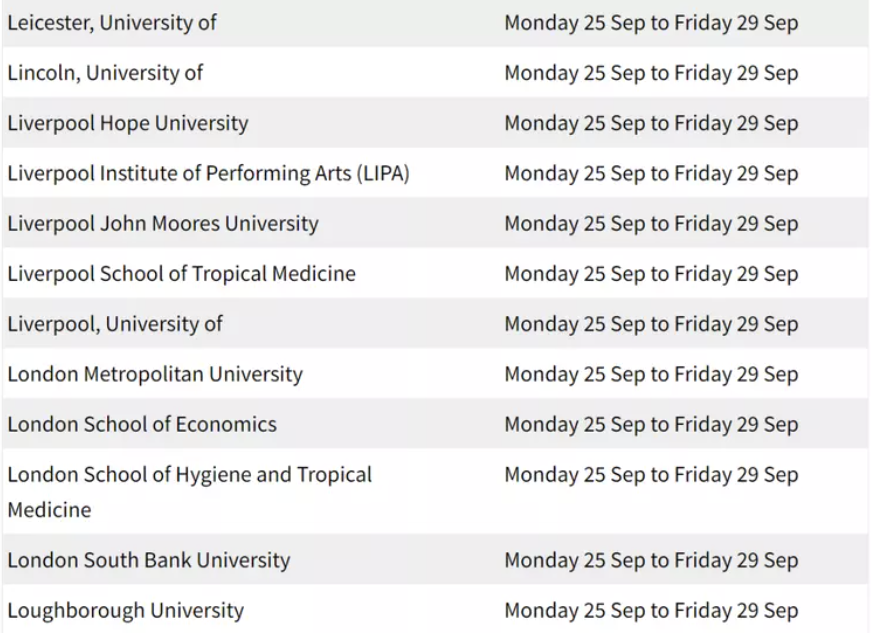
Task: Click dates beside London Metropolitan University
Action: click(651, 374)
